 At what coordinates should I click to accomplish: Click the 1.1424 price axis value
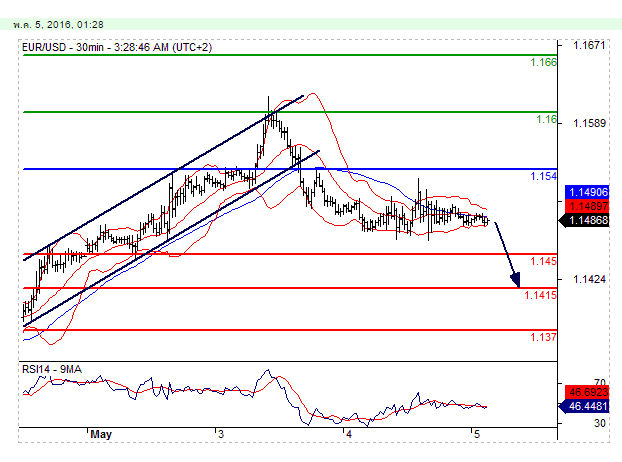588,279
